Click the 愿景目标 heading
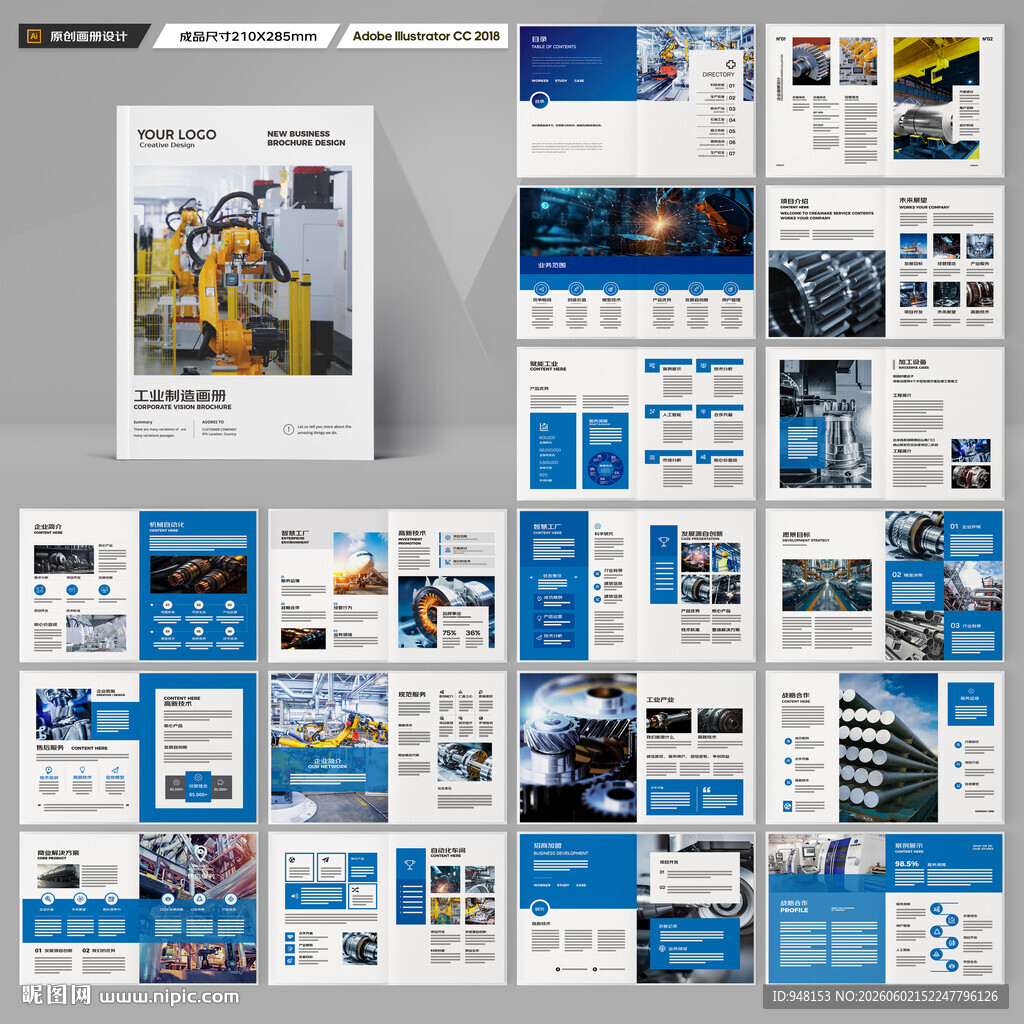1024x1024 pixels. 796,534
